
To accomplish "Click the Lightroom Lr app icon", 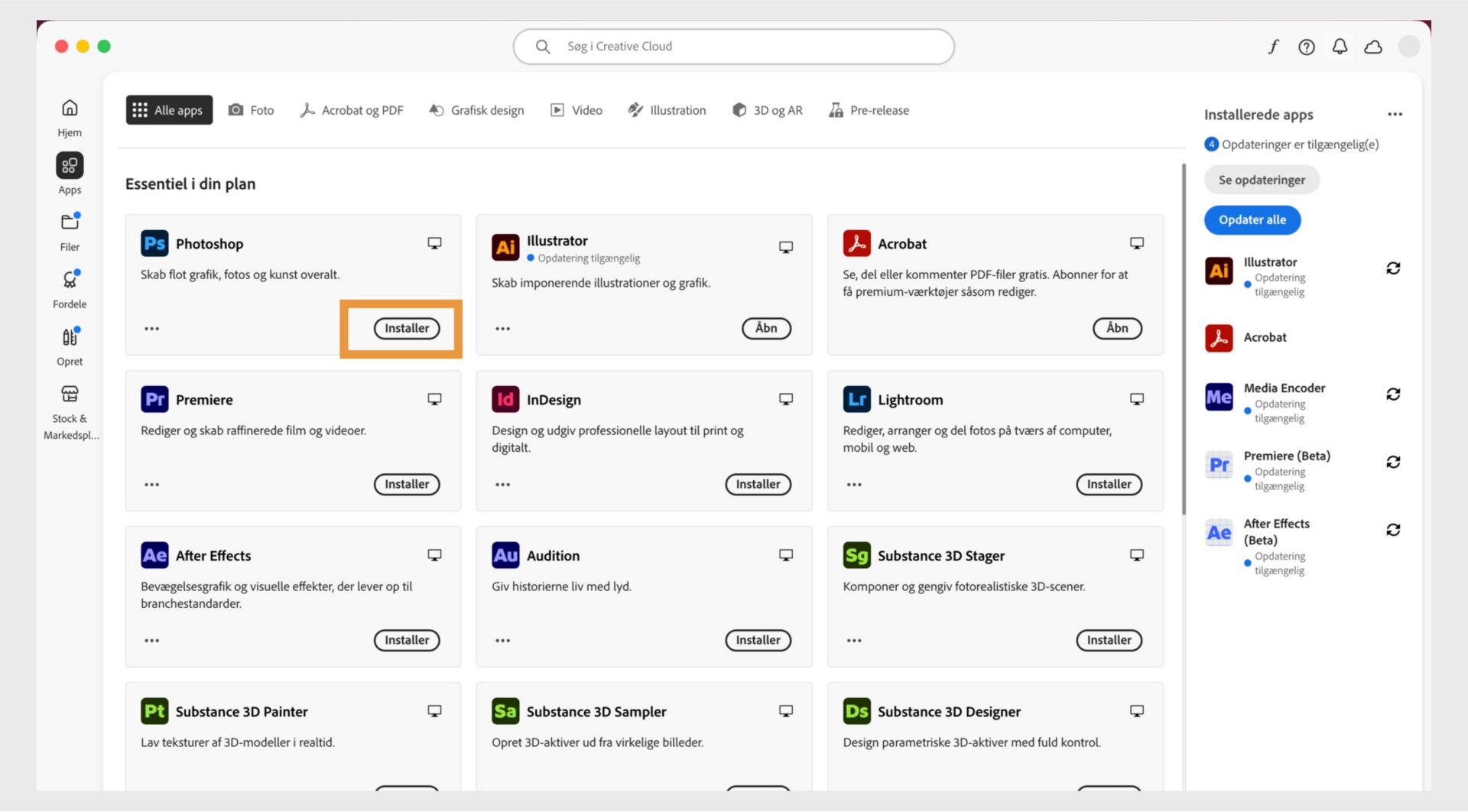I will click(856, 399).
